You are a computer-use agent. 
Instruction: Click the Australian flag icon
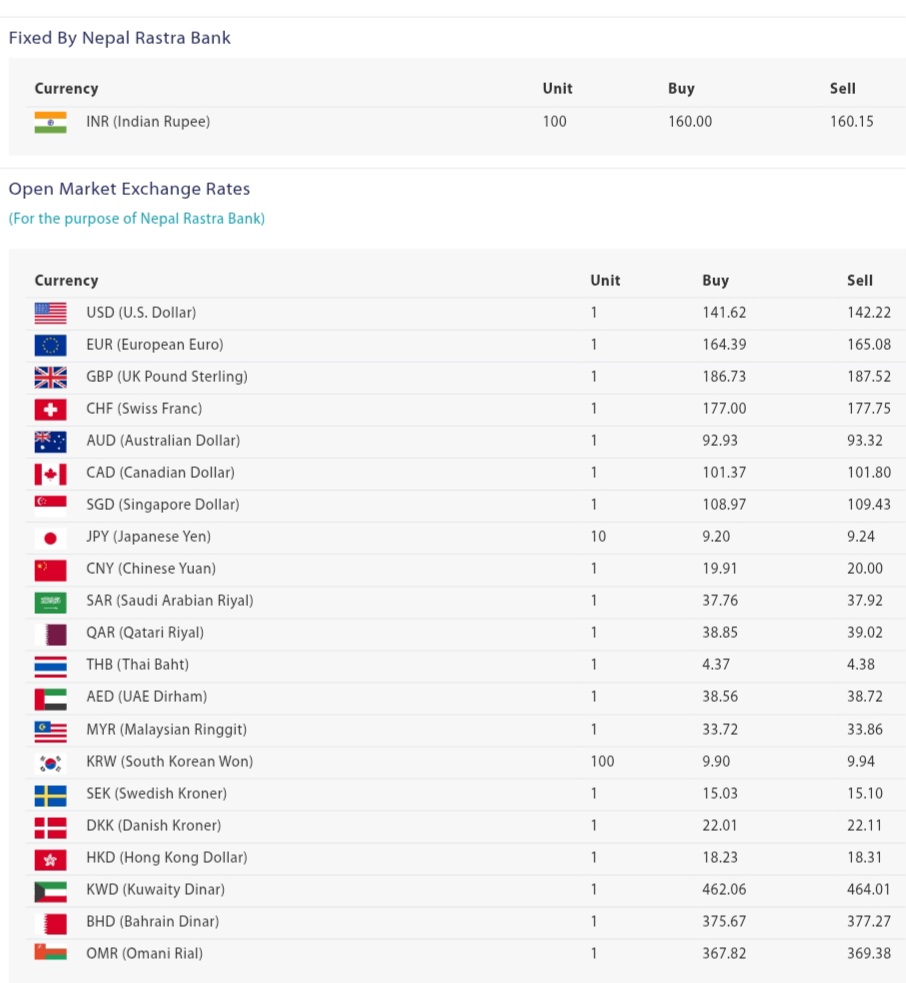(50, 441)
